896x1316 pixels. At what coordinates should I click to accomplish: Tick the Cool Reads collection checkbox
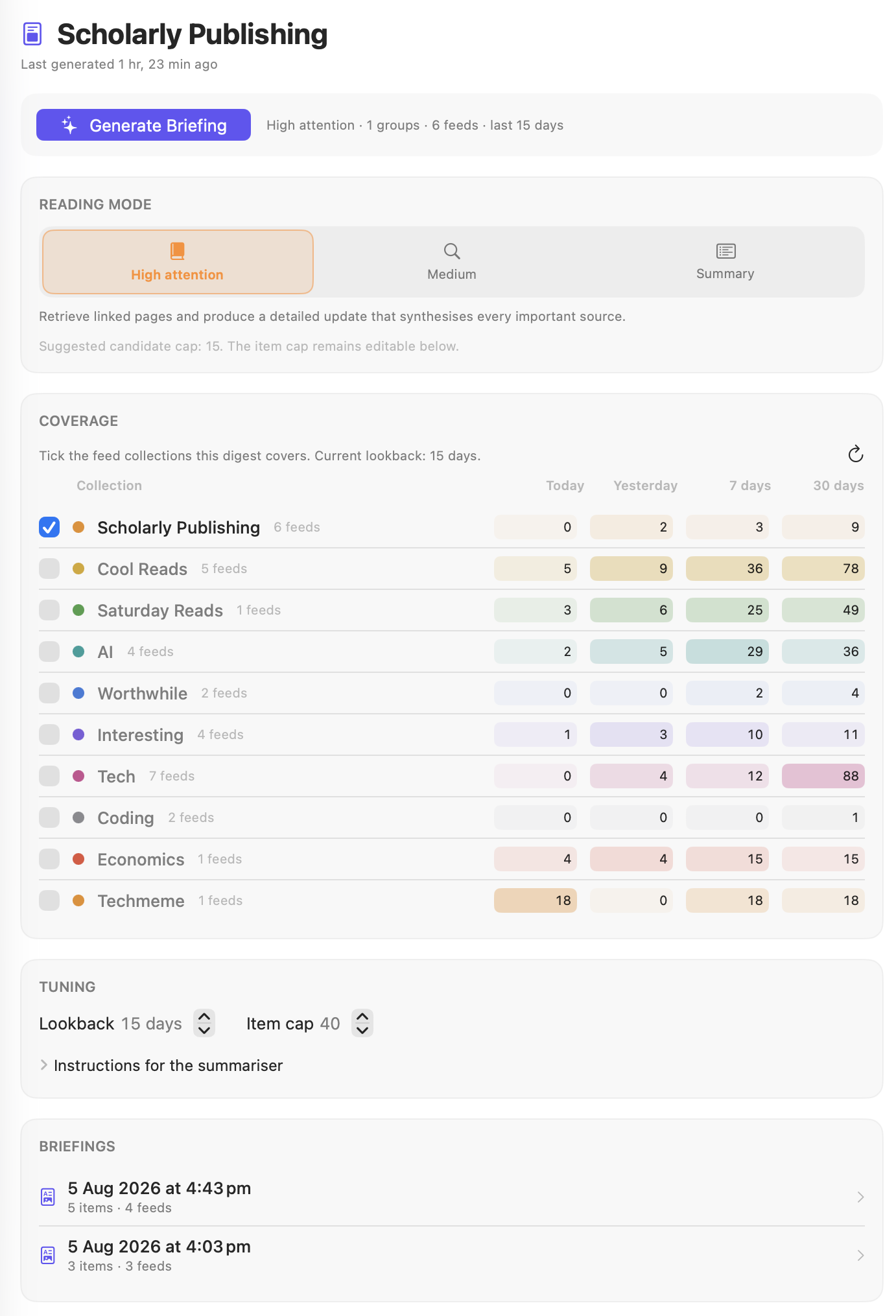[x=49, y=569]
